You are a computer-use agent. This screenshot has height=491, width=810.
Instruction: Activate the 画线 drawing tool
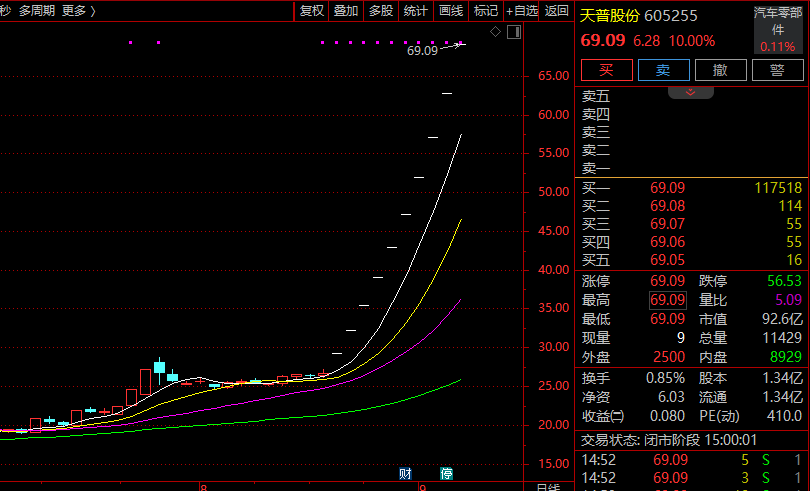450,11
